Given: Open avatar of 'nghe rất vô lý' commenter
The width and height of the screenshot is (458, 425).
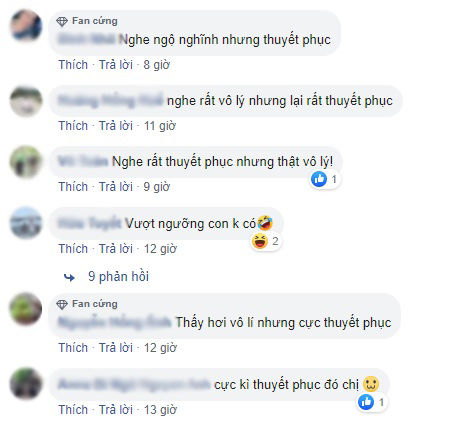Looking at the screenshot, I should 26,102.
